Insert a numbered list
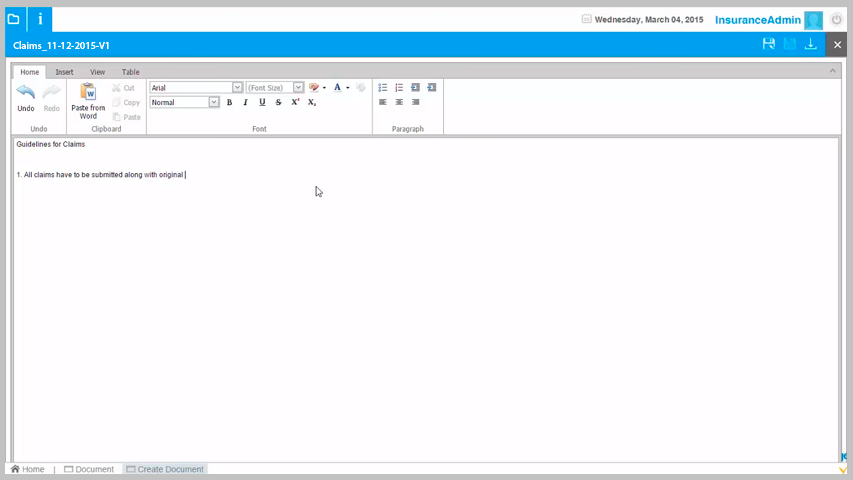 coord(399,88)
